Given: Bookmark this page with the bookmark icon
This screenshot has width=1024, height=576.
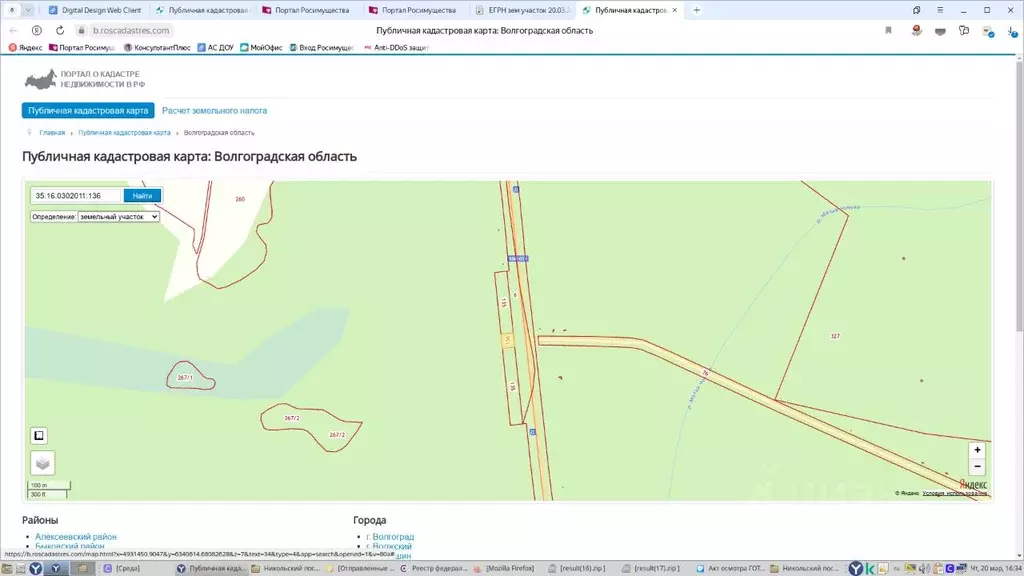Looking at the screenshot, I should 888,30.
